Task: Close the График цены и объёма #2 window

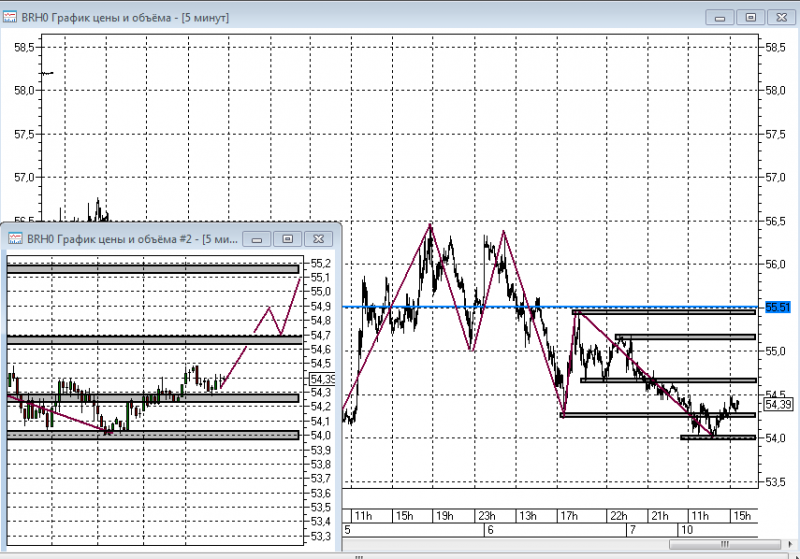Action: [x=318, y=239]
